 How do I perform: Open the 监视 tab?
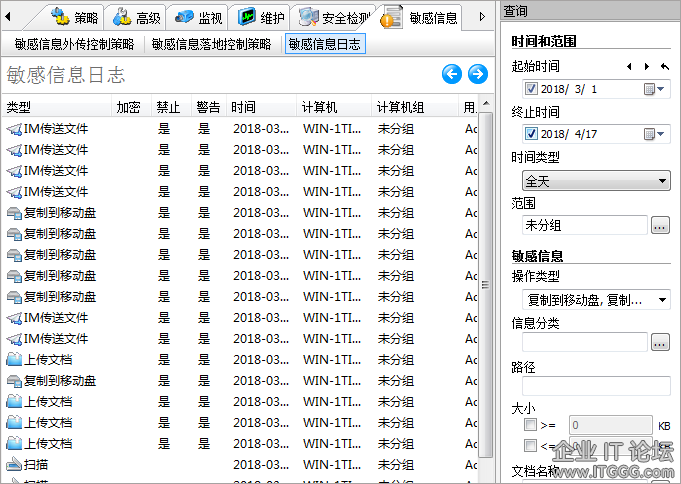tap(198, 17)
